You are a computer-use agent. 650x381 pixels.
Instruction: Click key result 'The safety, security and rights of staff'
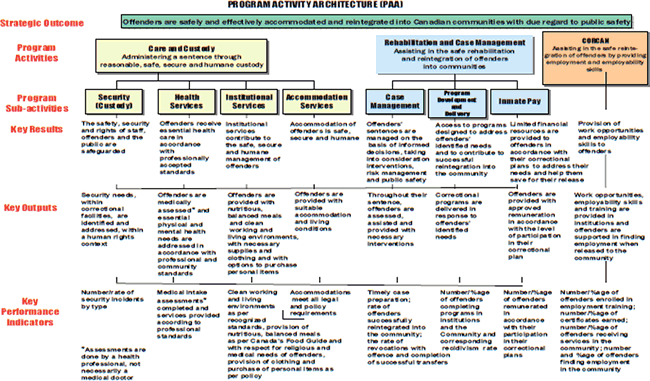pyautogui.click(x=115, y=137)
